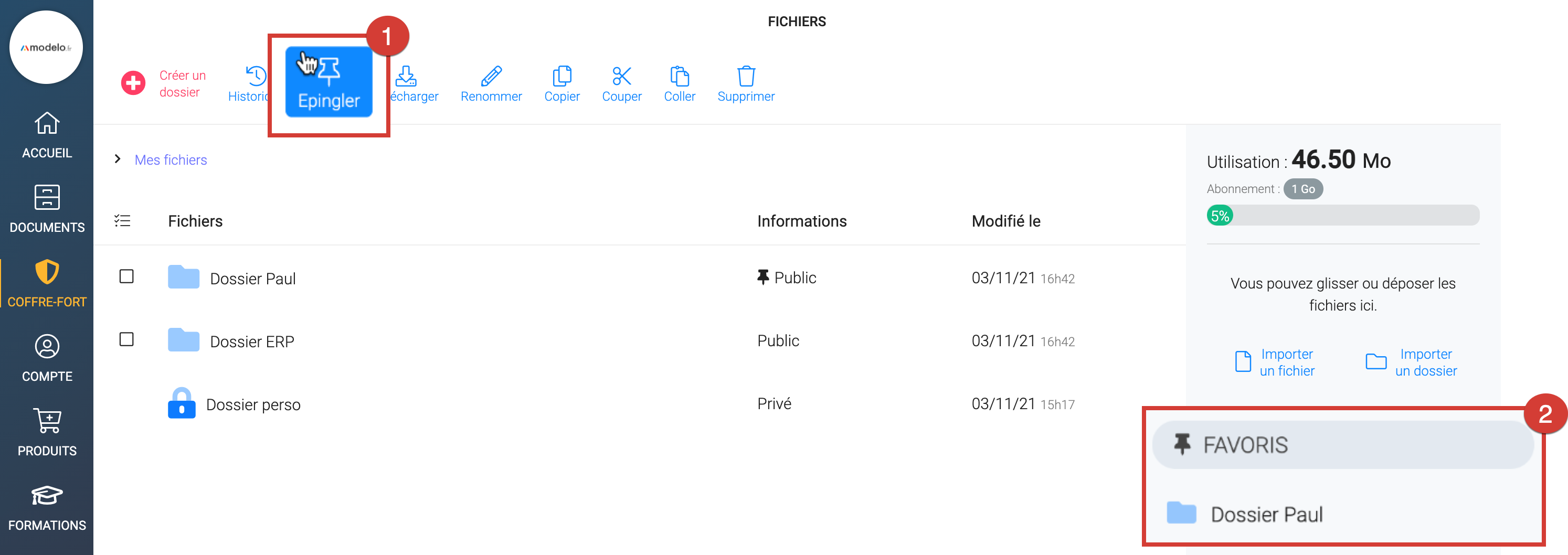Open Dossier Paul in the favorites list
1568x555 pixels.
pyautogui.click(x=1266, y=514)
